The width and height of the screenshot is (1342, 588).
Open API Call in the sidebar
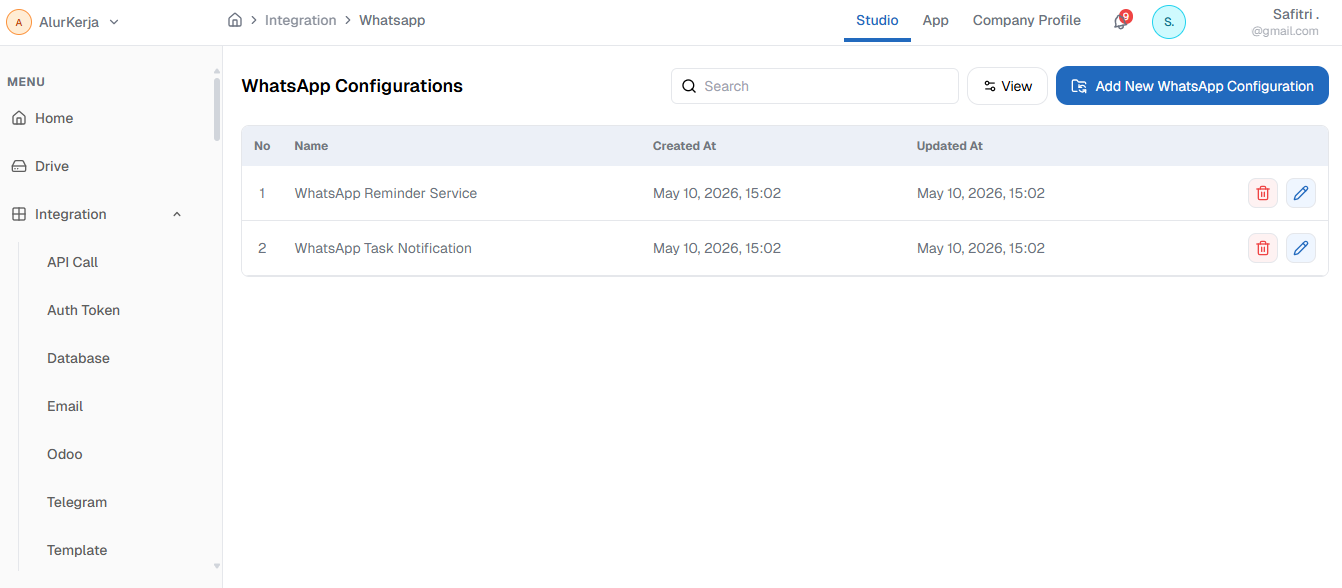[x=73, y=262]
